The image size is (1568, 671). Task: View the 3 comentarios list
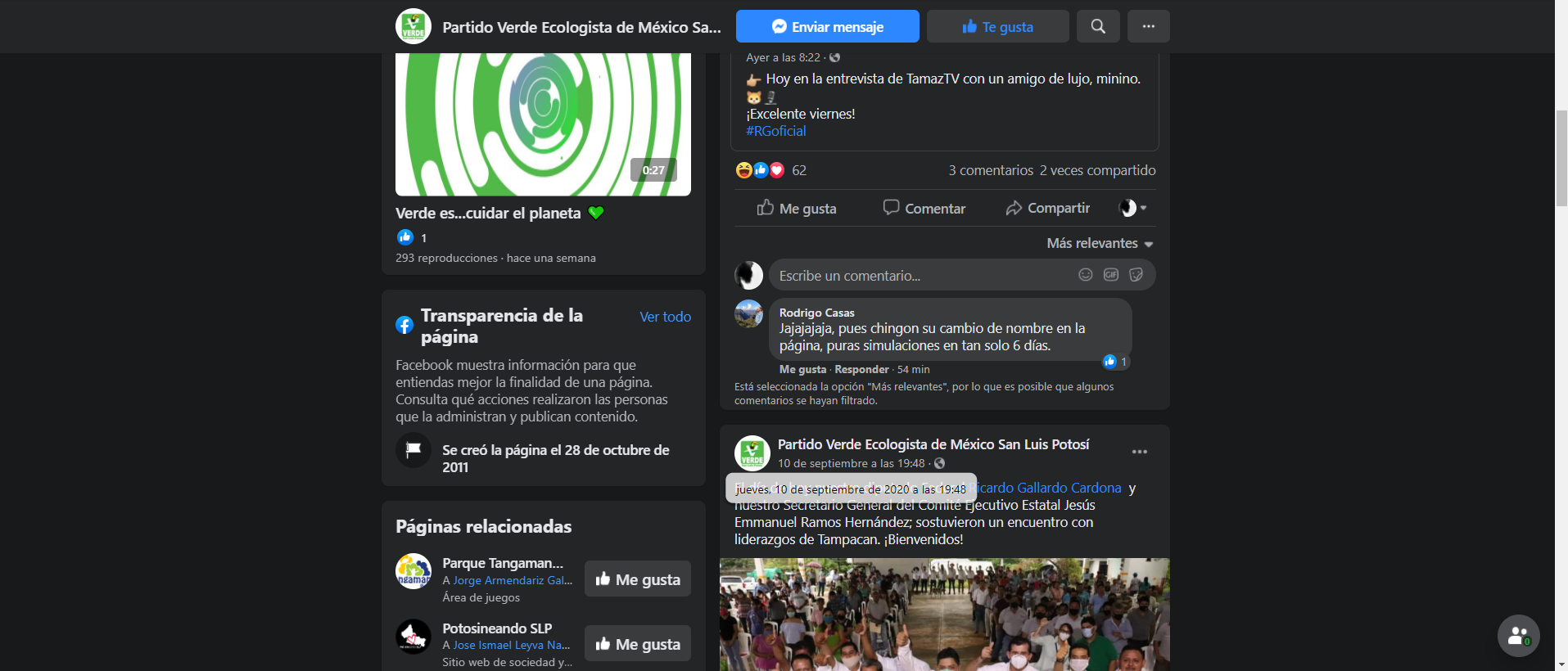coord(991,170)
